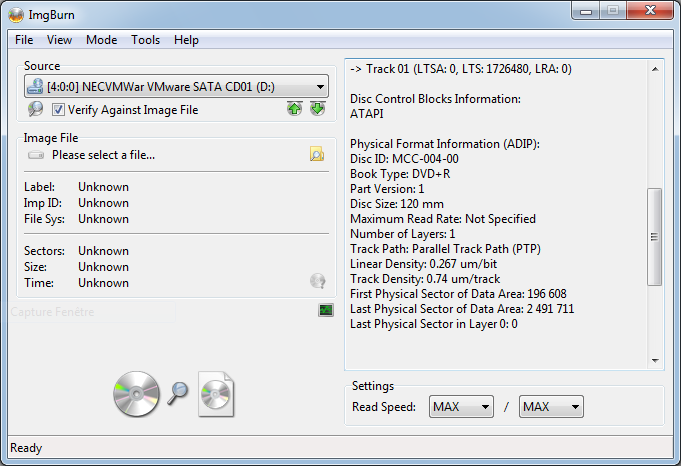Click the info panel scroll up arrow

[x=655, y=69]
